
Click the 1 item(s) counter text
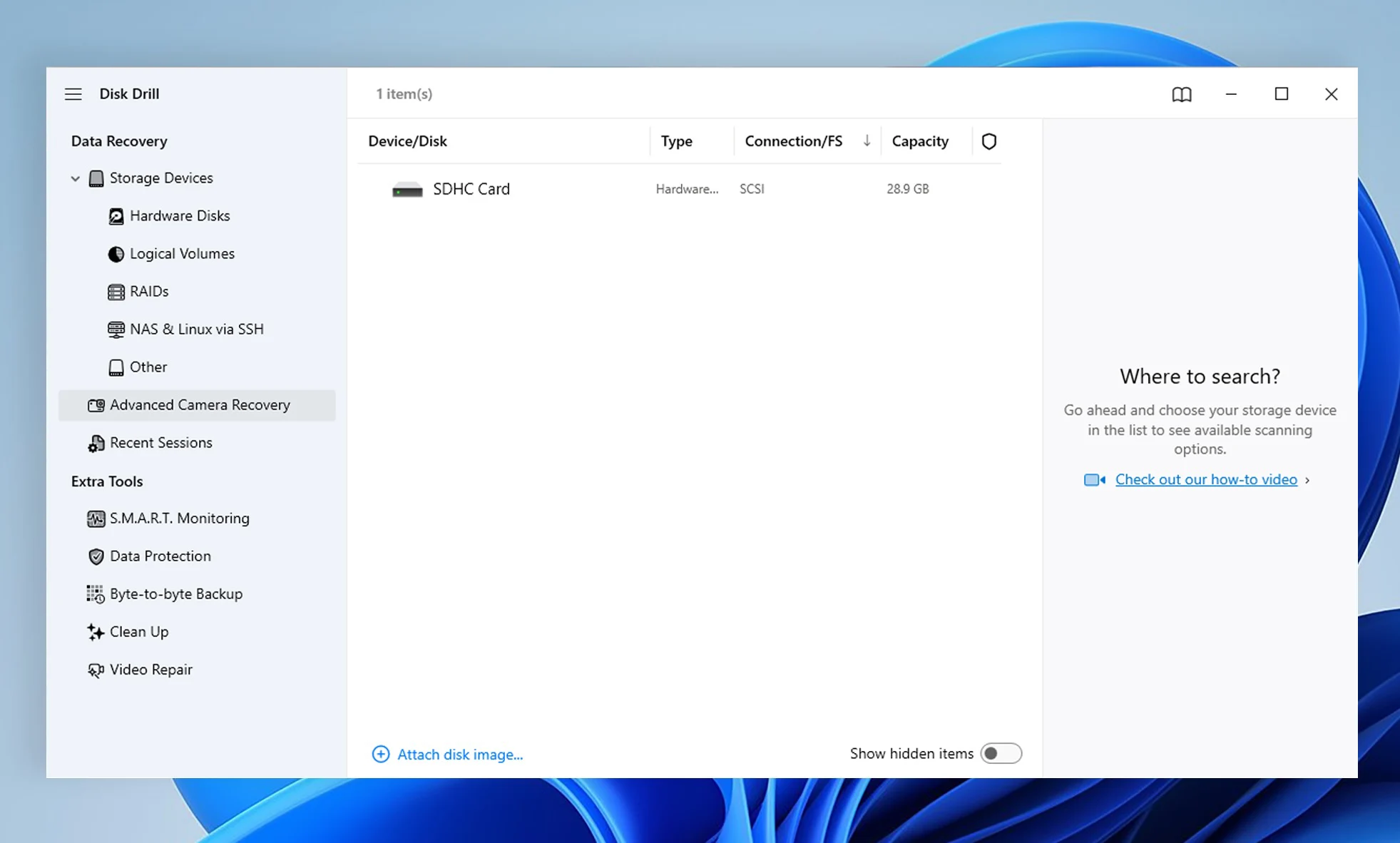click(404, 94)
